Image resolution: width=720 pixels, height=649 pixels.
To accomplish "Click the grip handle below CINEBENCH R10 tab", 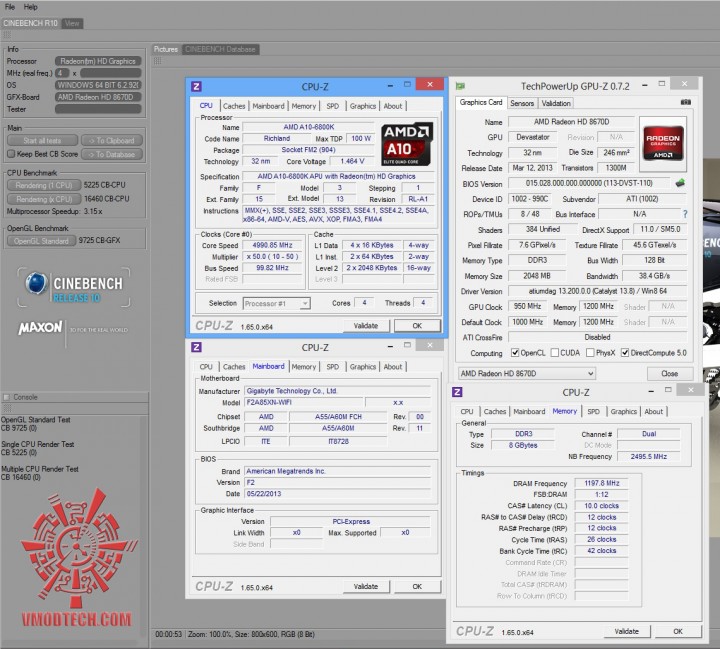I will [6, 35].
